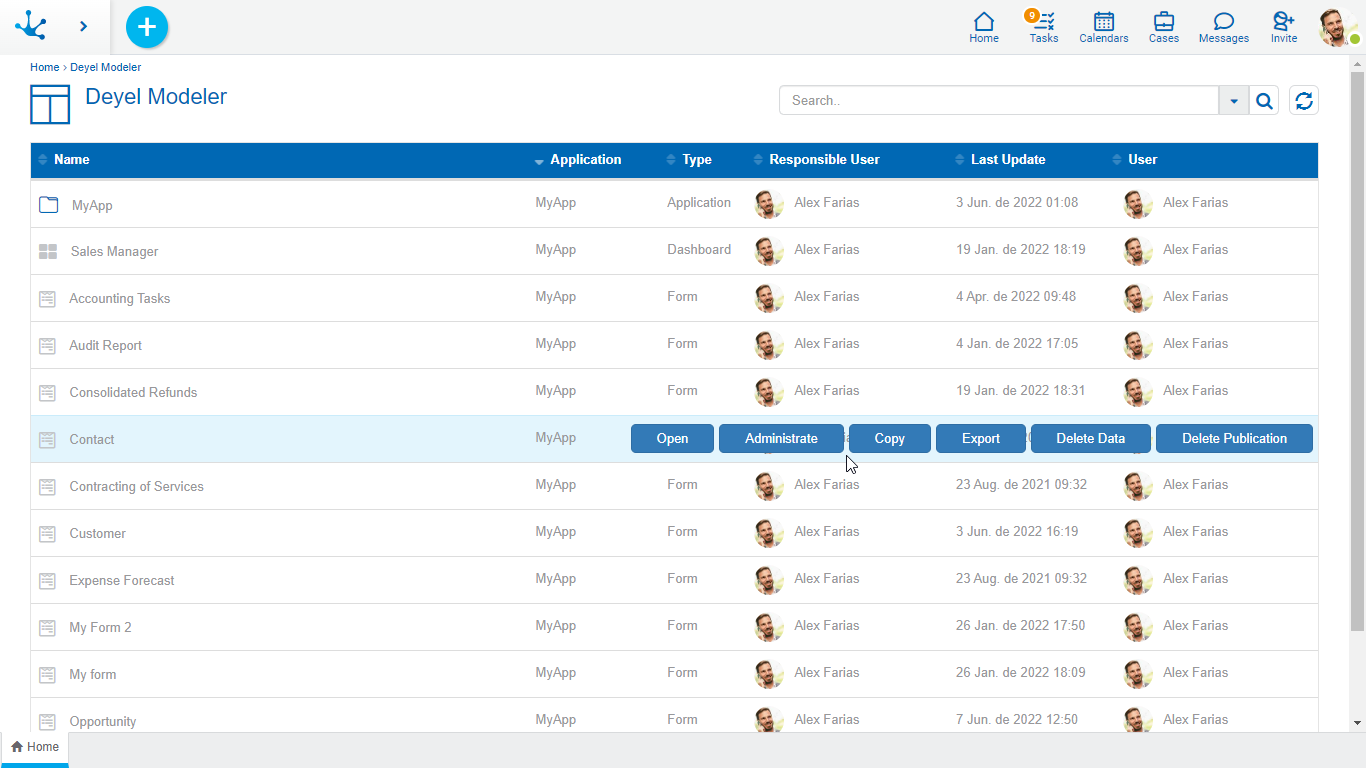Click Responsible User avatar in Audit Report row
Viewport: 1366px width, 768px height.
tap(769, 345)
